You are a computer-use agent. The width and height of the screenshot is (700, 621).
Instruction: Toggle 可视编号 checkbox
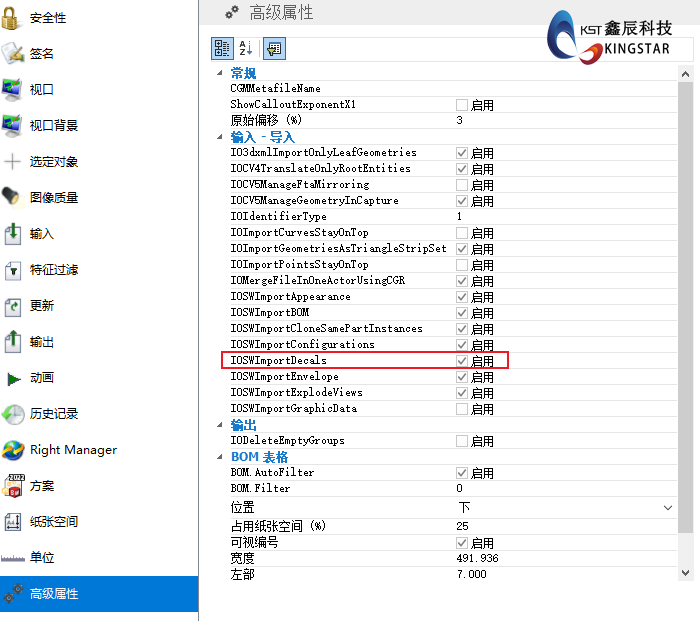462,543
